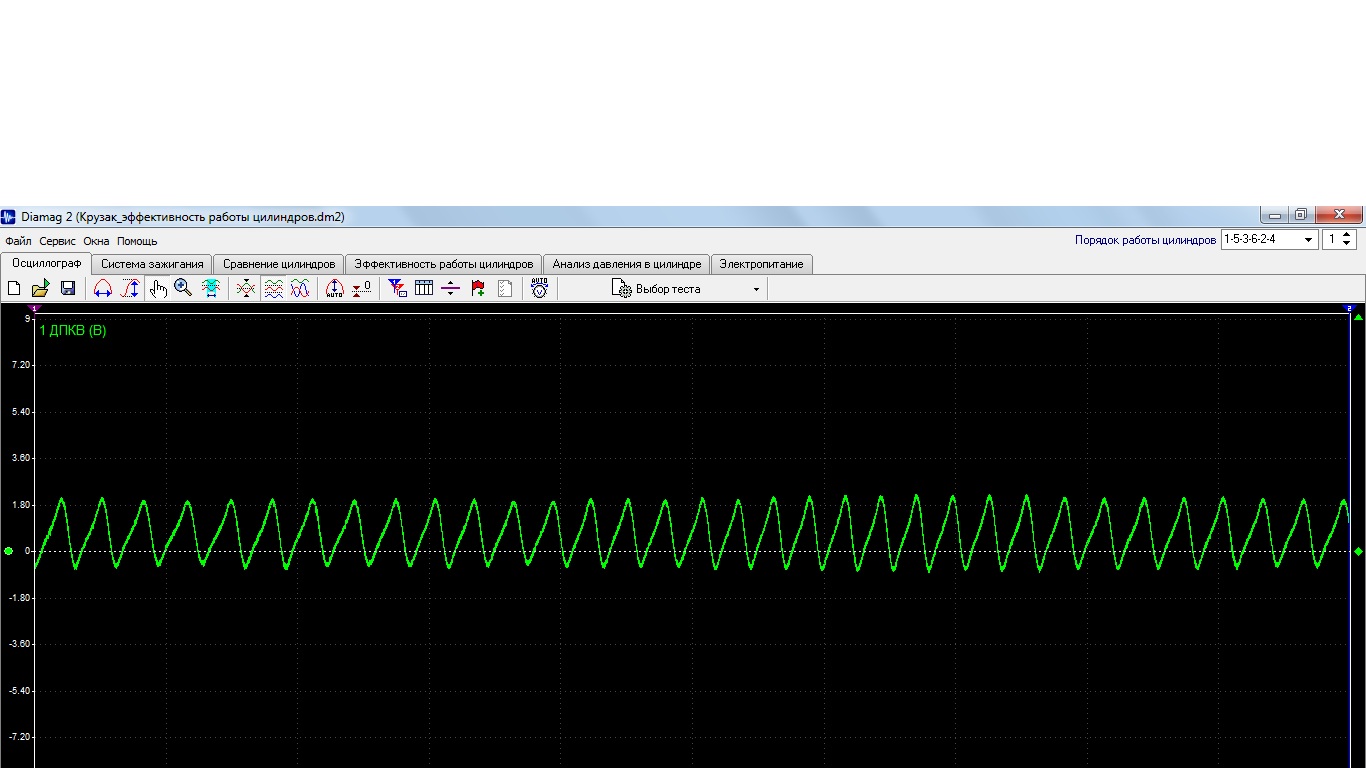Screen dimensions: 1366x768
Task: Click the notes document icon
Action: point(505,289)
